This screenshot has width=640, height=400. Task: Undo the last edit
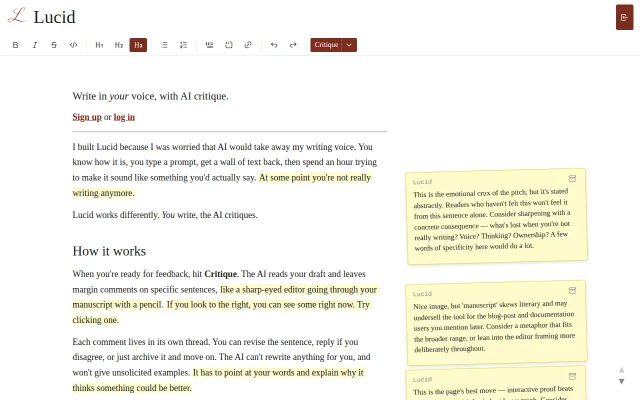pyautogui.click(x=274, y=45)
